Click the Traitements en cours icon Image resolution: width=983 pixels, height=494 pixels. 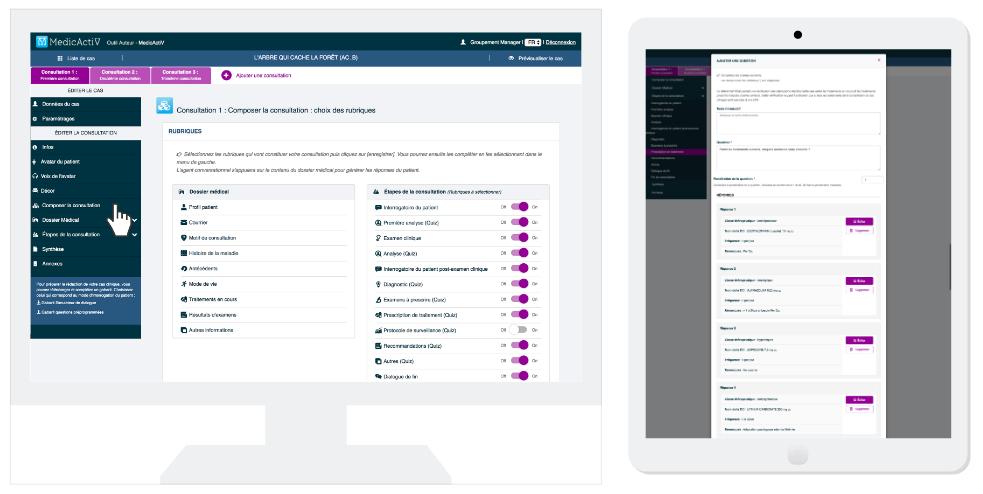tap(184, 299)
